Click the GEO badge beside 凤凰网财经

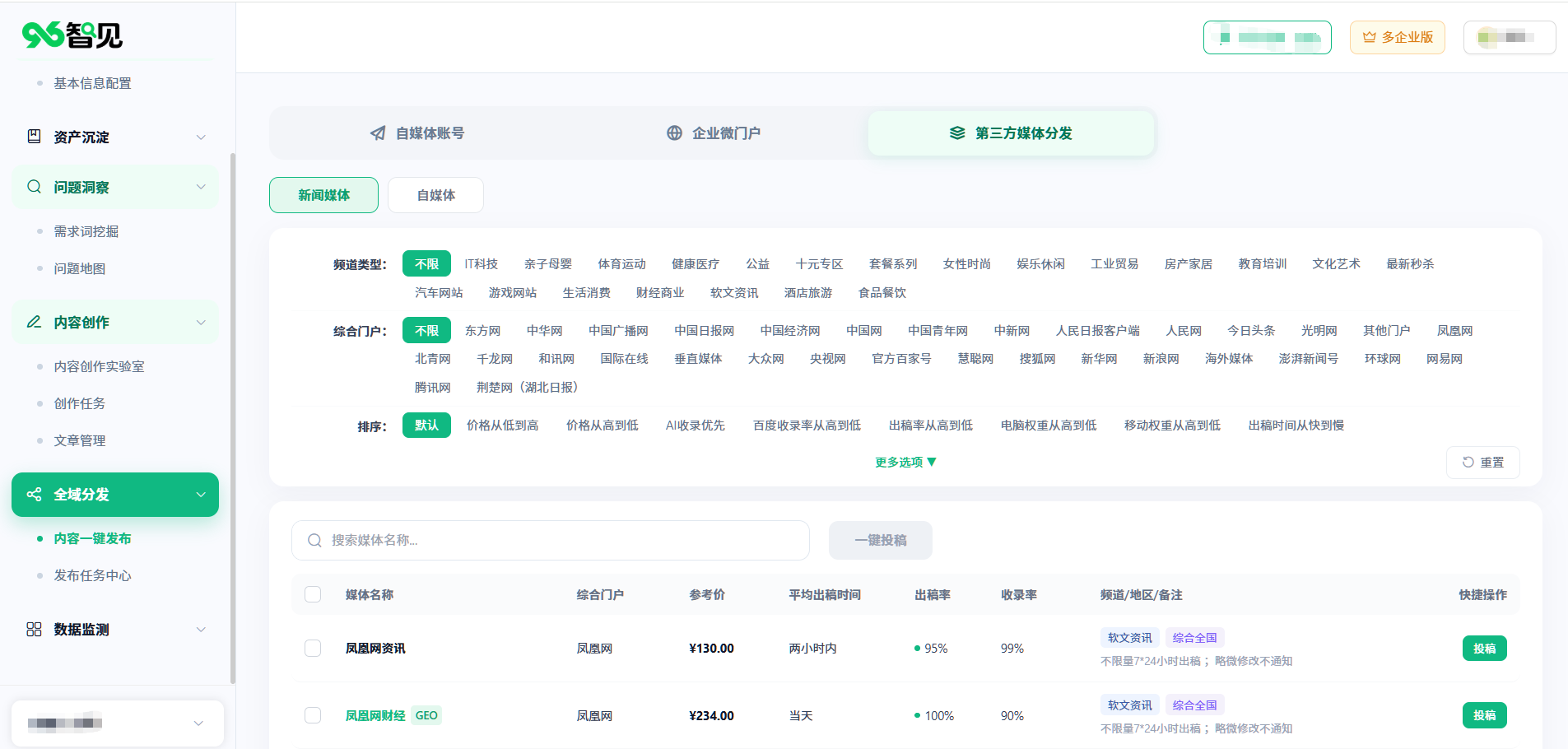[426, 716]
